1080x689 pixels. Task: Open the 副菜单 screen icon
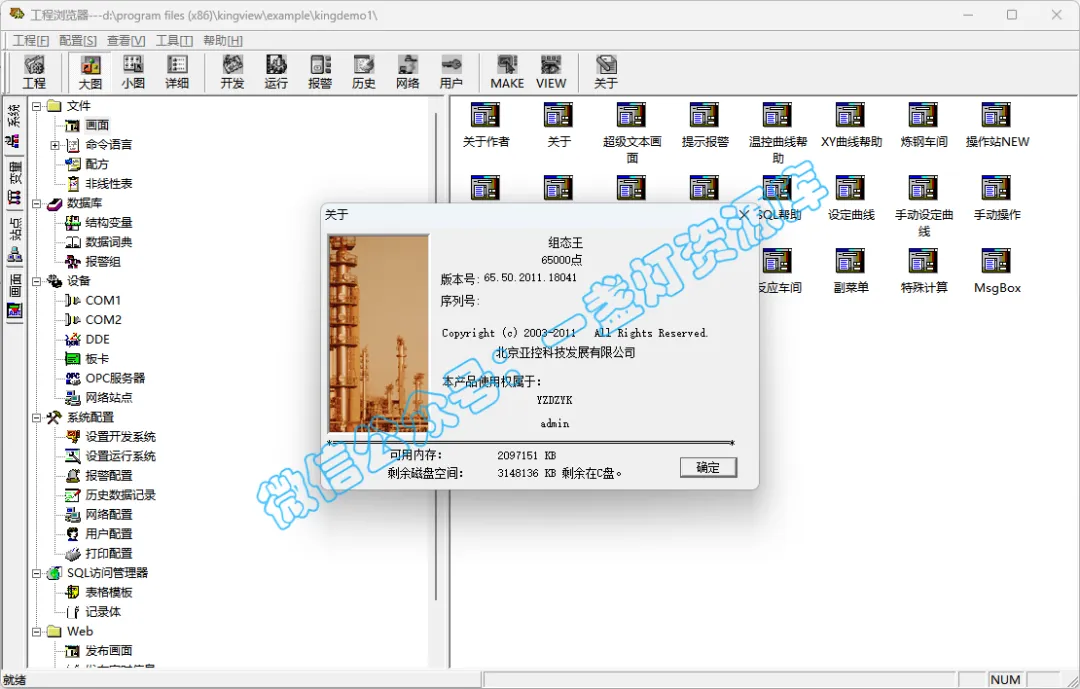(x=851, y=271)
